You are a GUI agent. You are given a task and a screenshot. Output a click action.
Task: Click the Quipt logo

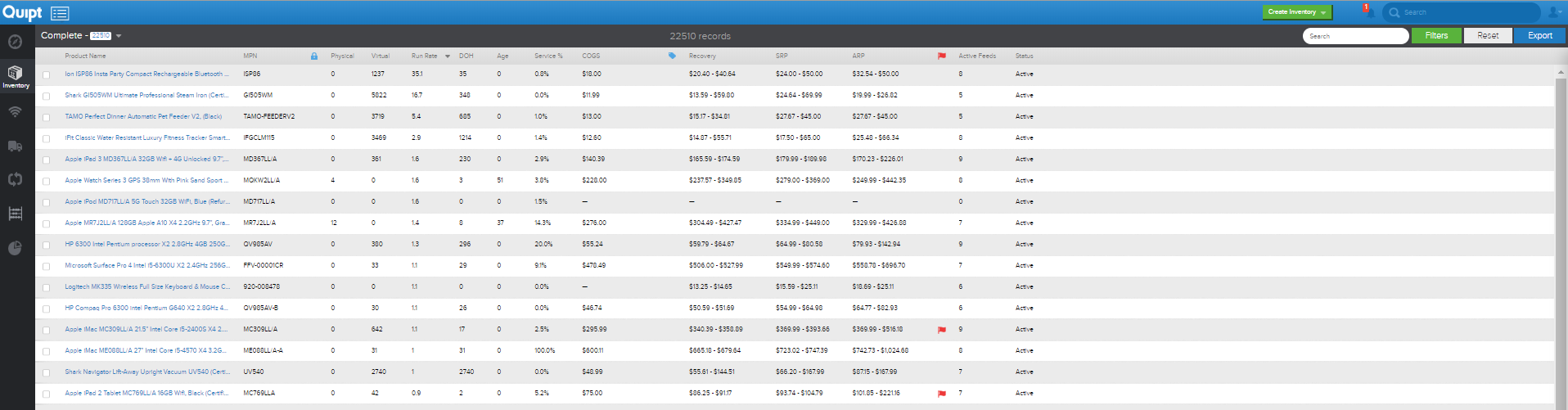22,12
